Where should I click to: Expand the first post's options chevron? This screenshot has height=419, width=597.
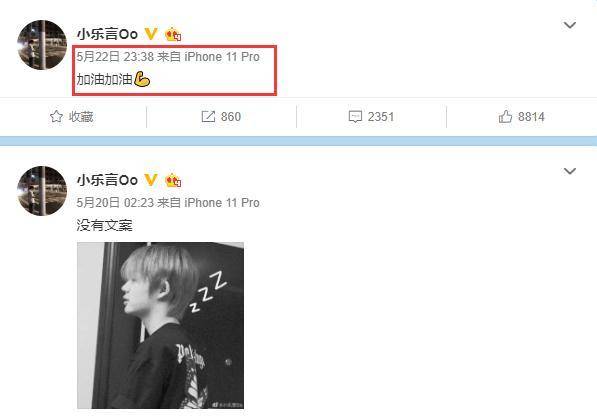click(x=570, y=25)
